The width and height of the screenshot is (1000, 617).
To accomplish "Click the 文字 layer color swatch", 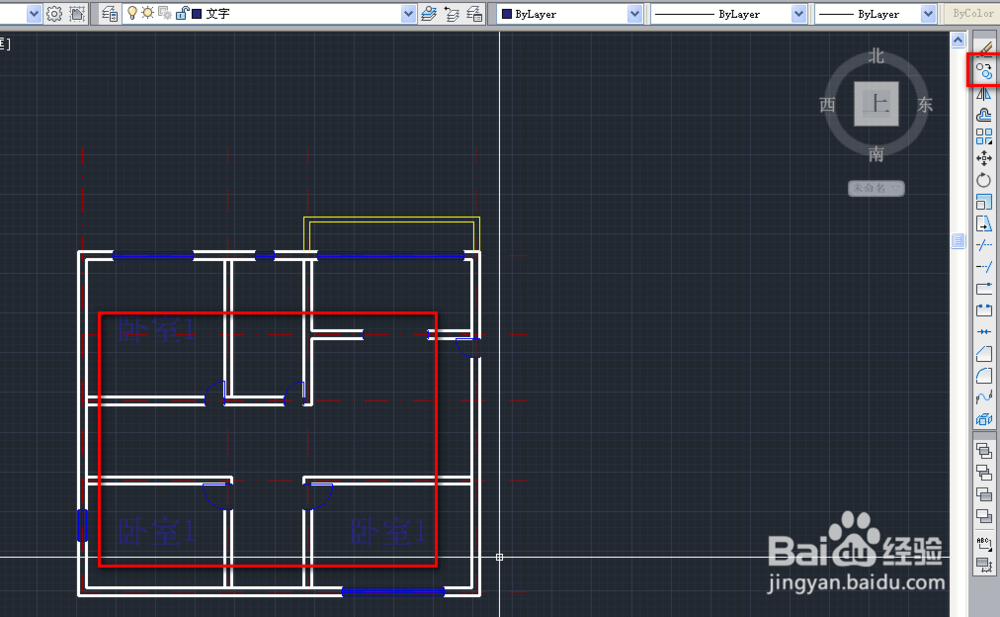I will pos(197,13).
